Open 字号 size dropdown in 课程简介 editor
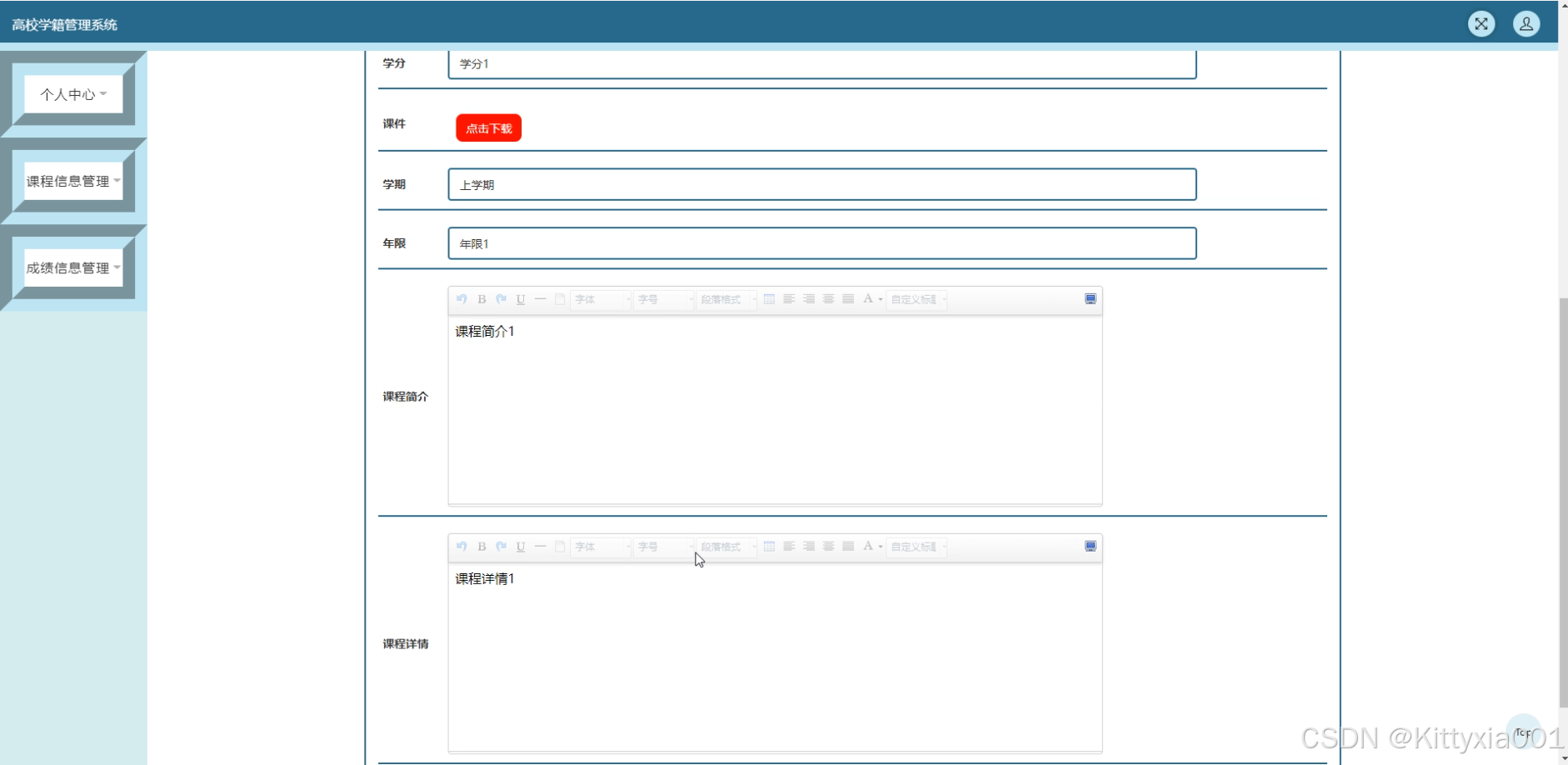 tap(664, 299)
